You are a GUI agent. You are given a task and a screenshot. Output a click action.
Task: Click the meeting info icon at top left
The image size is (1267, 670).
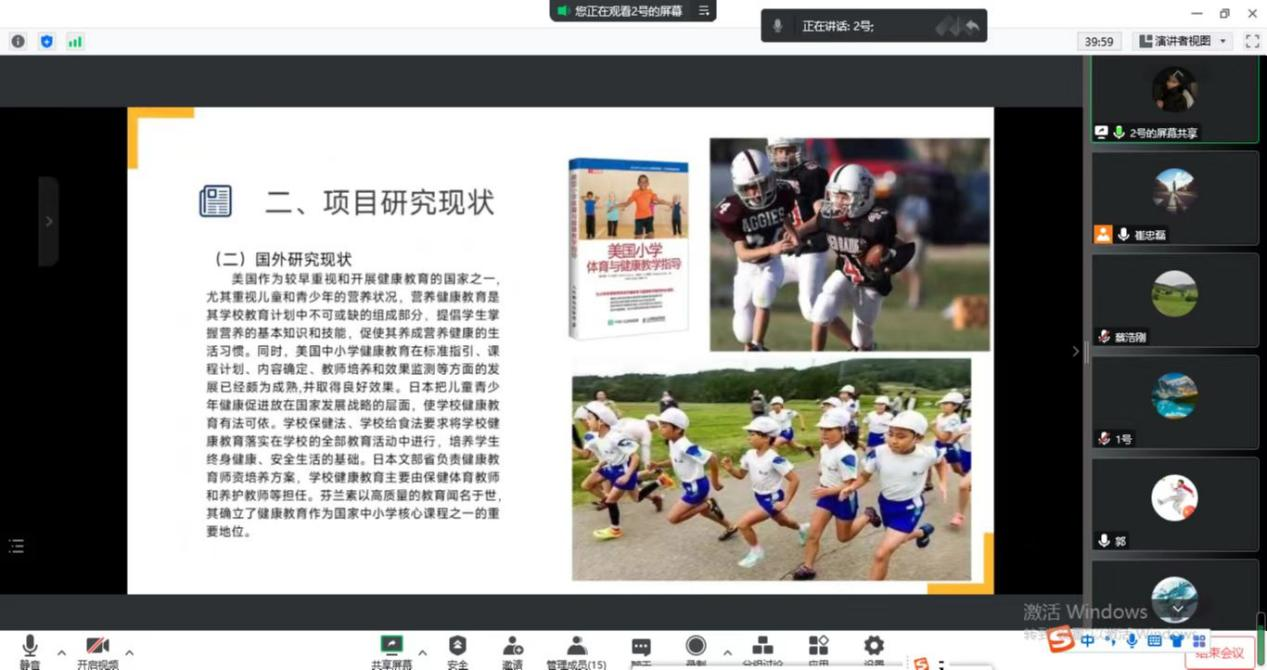tap(18, 41)
